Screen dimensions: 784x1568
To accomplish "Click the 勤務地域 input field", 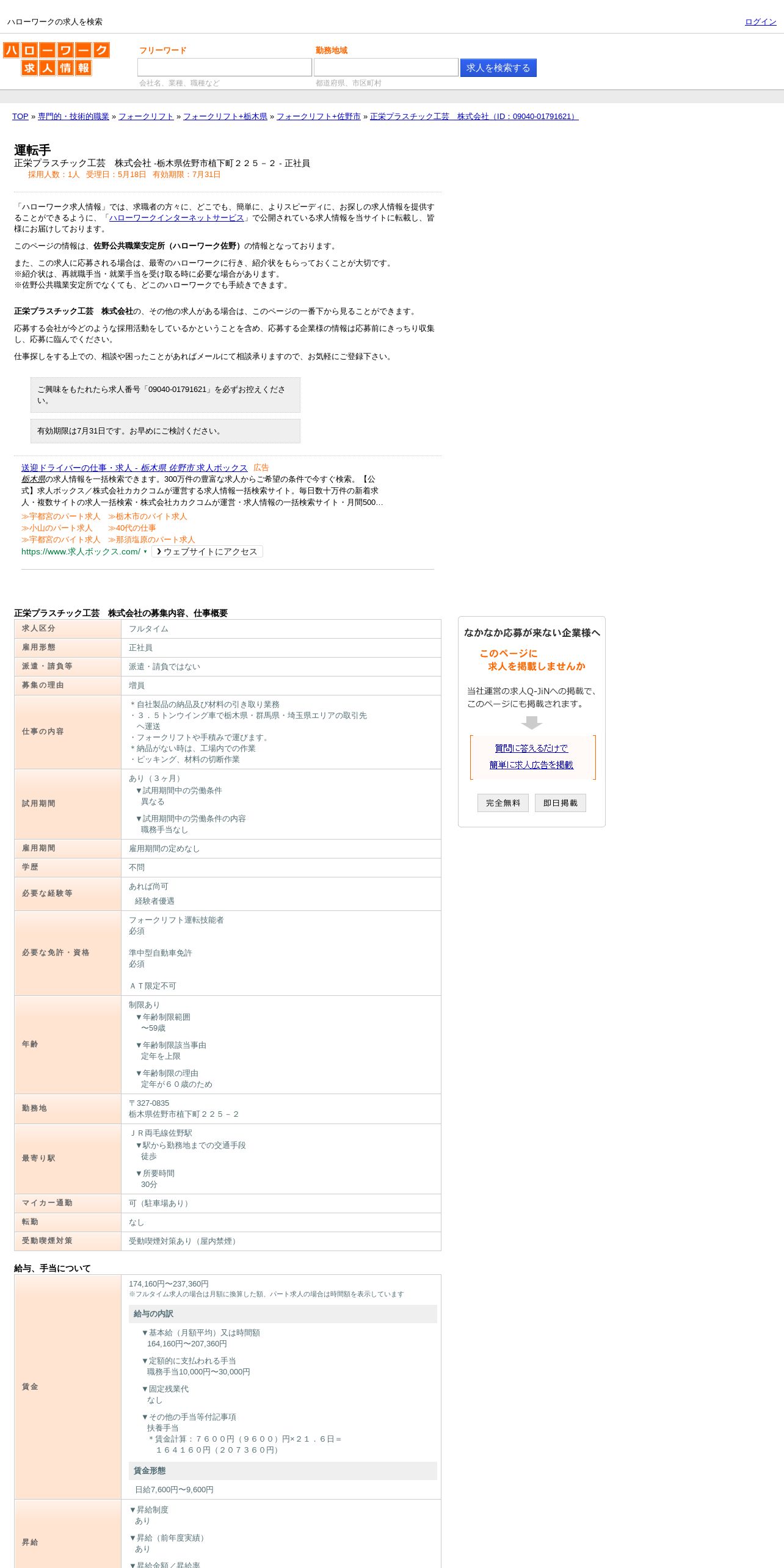I will [x=386, y=67].
